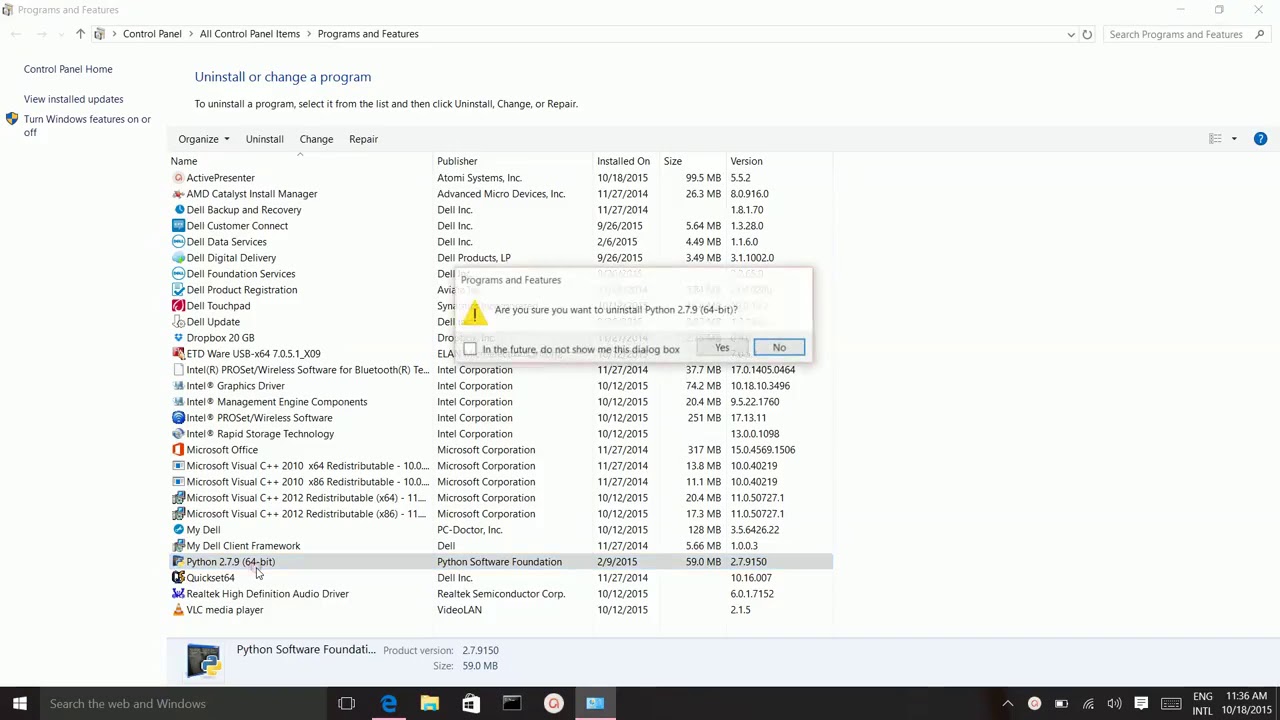Click Repair in the toolbar

[363, 139]
